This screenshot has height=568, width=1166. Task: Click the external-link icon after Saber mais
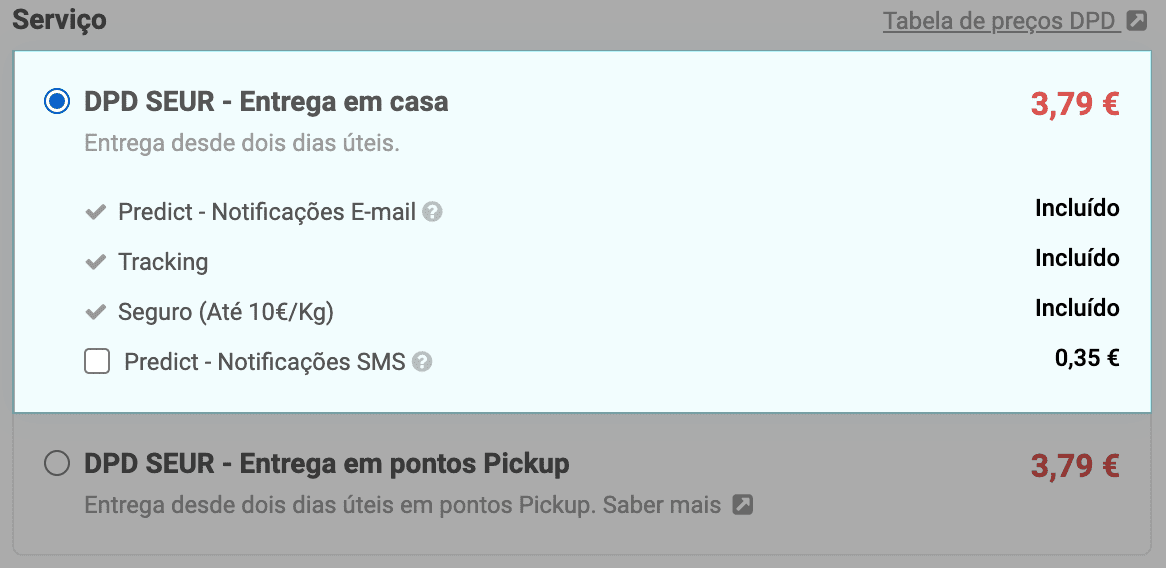point(742,505)
